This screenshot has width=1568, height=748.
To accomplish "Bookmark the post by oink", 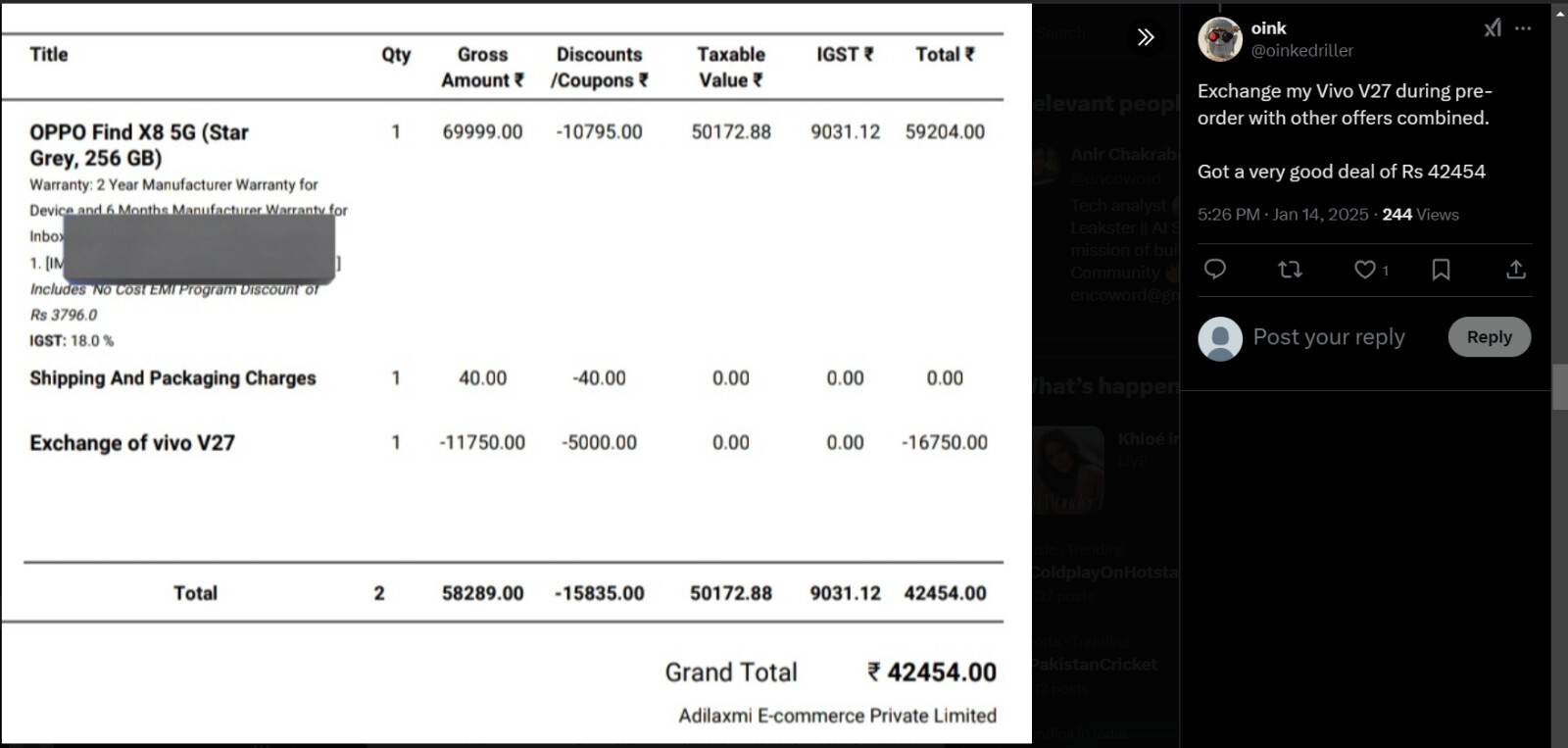I will pos(1441,270).
